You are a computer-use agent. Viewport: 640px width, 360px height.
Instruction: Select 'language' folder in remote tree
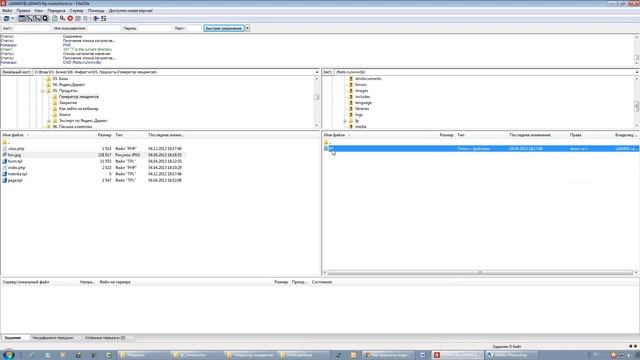tap(363, 103)
